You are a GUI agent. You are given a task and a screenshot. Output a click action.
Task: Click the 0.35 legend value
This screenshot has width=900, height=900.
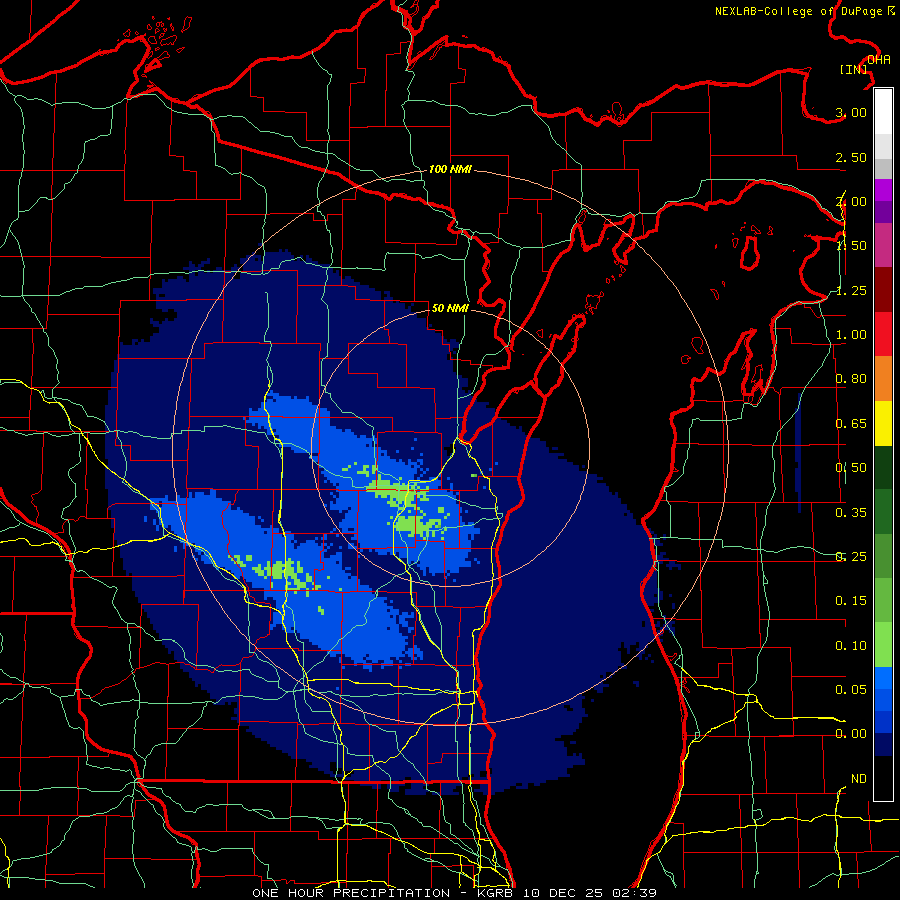pos(851,513)
